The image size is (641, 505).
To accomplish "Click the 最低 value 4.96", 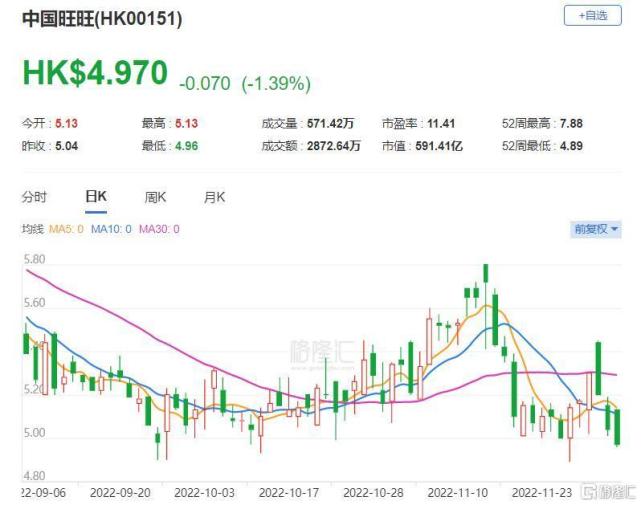I will point(186,146).
